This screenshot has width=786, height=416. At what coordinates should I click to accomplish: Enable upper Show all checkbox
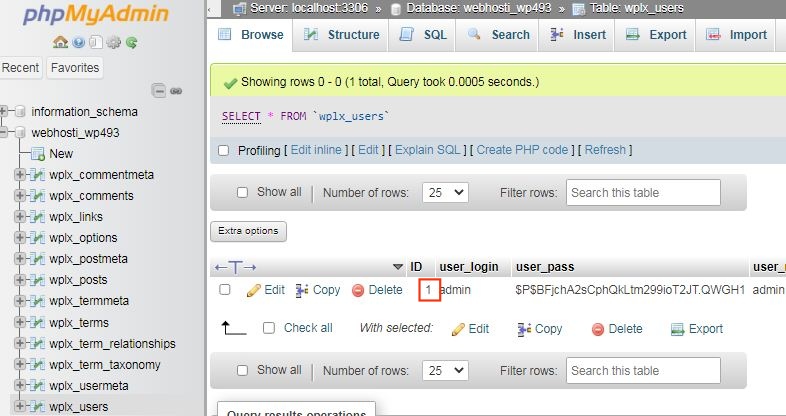pos(243,192)
